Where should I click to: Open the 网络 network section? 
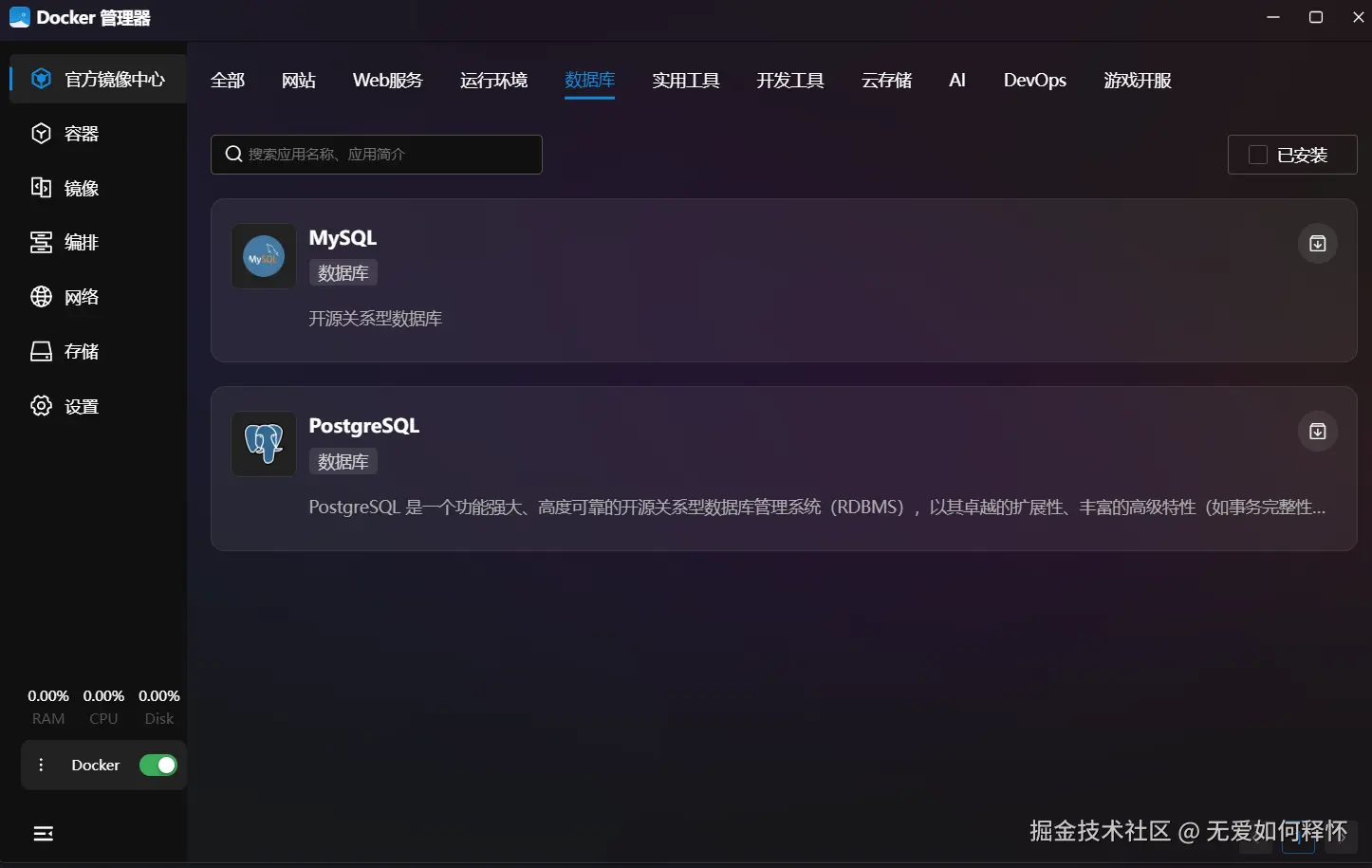(98, 297)
